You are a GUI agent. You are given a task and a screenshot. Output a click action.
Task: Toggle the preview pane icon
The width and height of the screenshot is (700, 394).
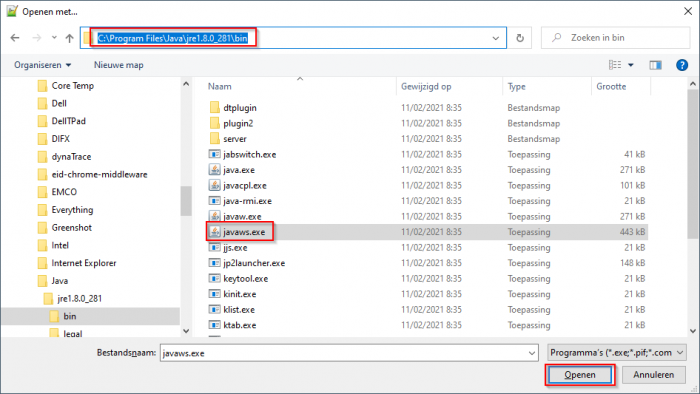(655, 65)
